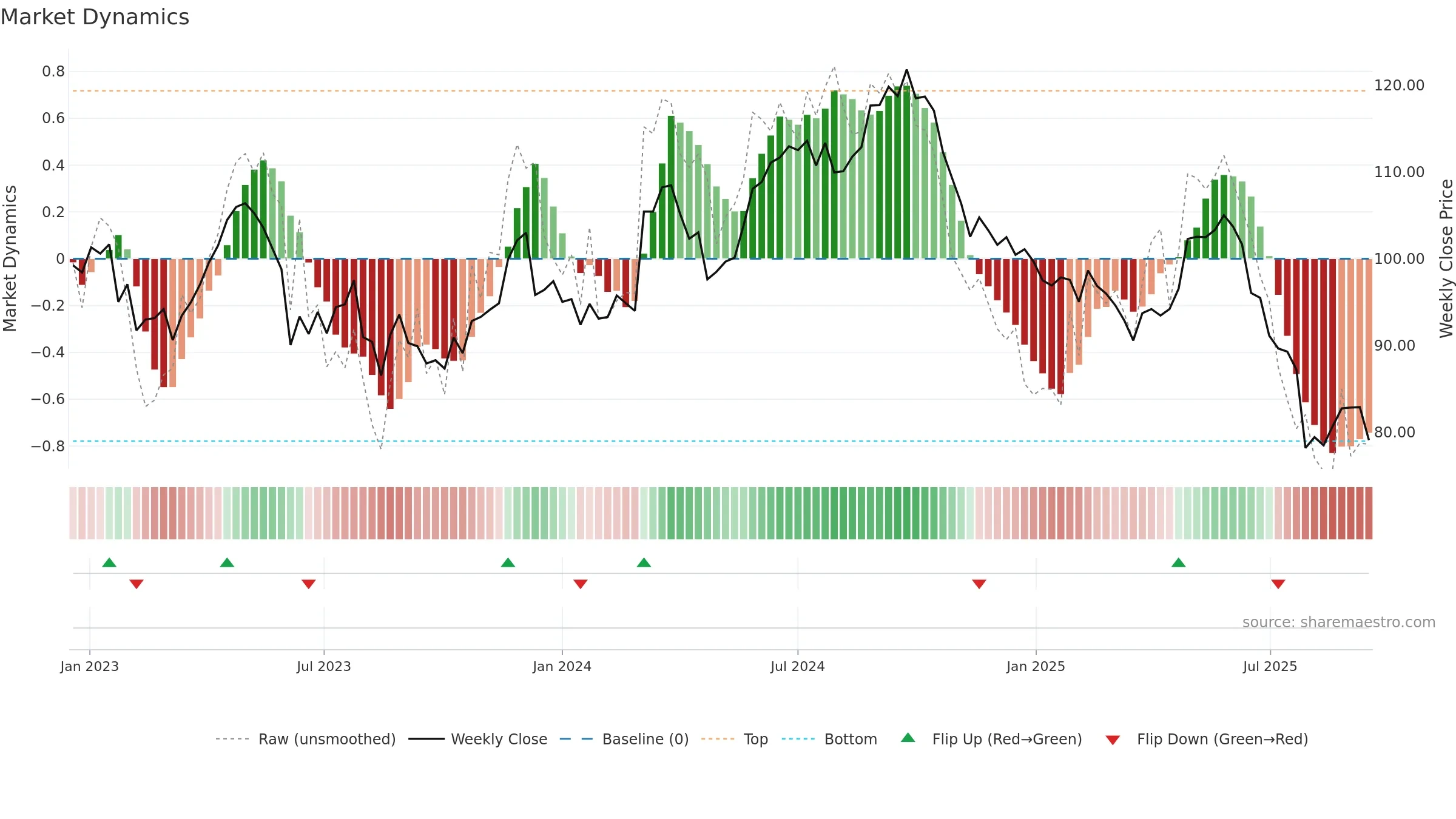
Task: Click the 0.8 left axis tick label
Action: point(53,72)
